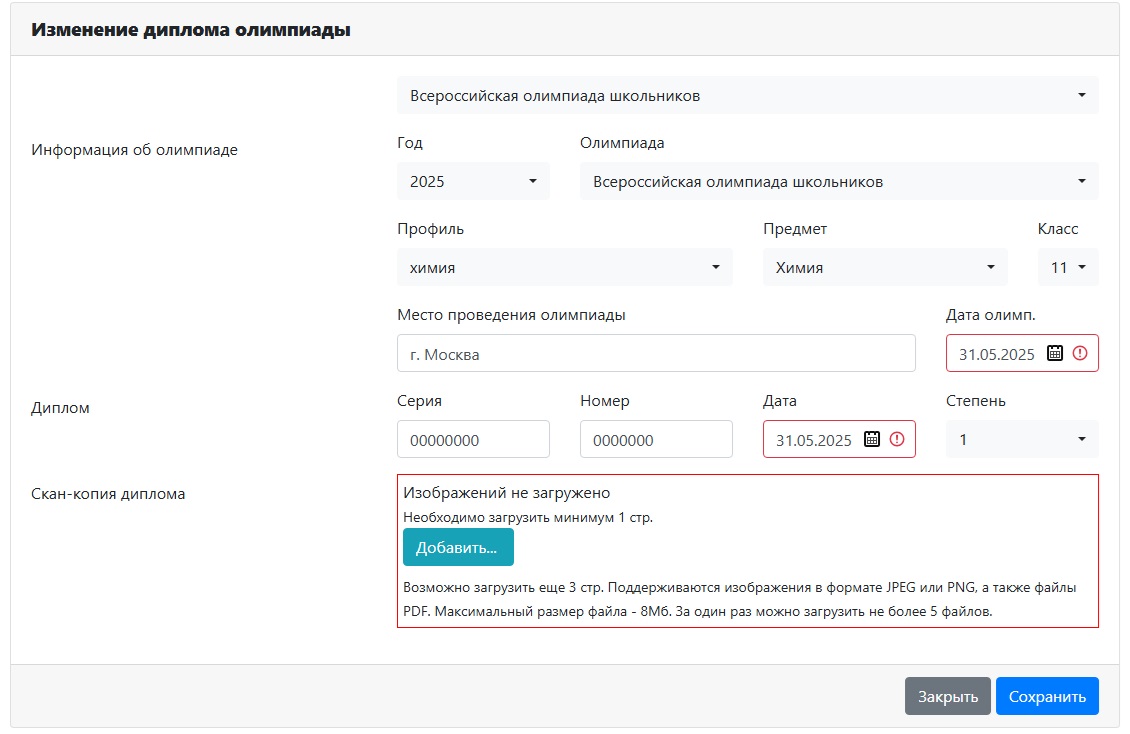Open the Год dropdown showing 2025
This screenshot has width=1130, height=734.
[473, 182]
